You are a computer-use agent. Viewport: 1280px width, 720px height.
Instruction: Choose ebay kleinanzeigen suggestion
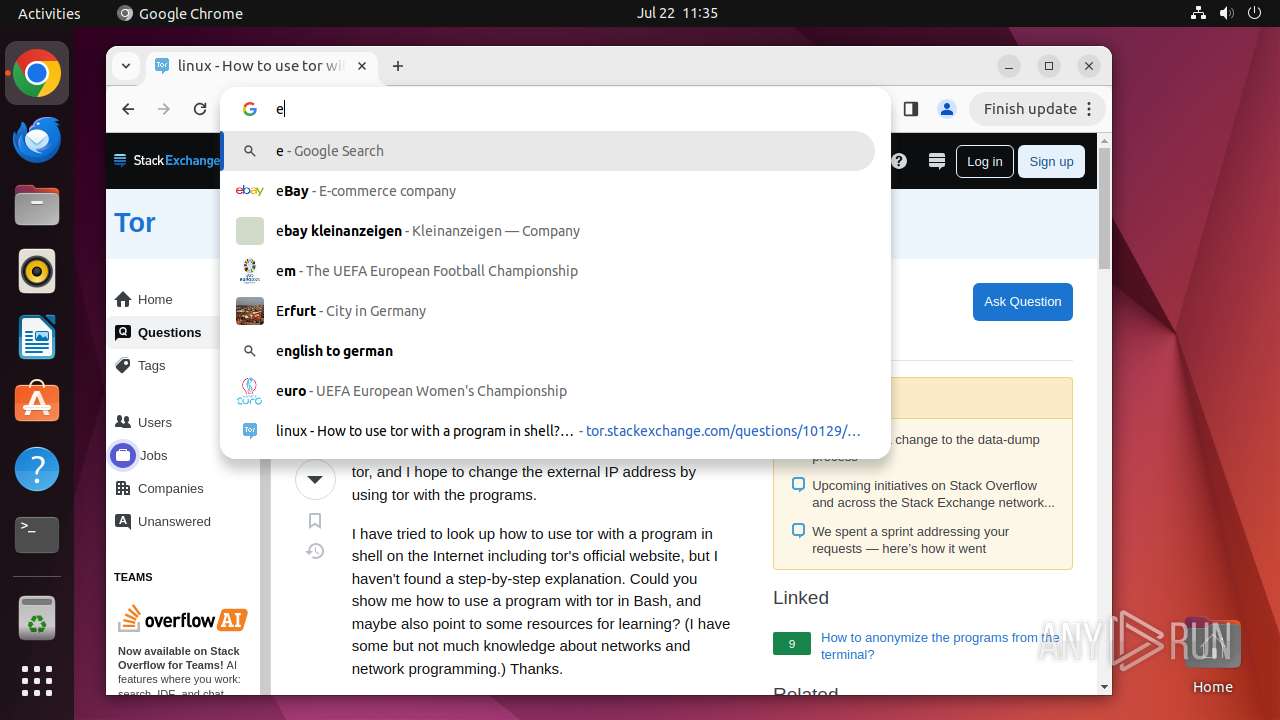[548, 231]
